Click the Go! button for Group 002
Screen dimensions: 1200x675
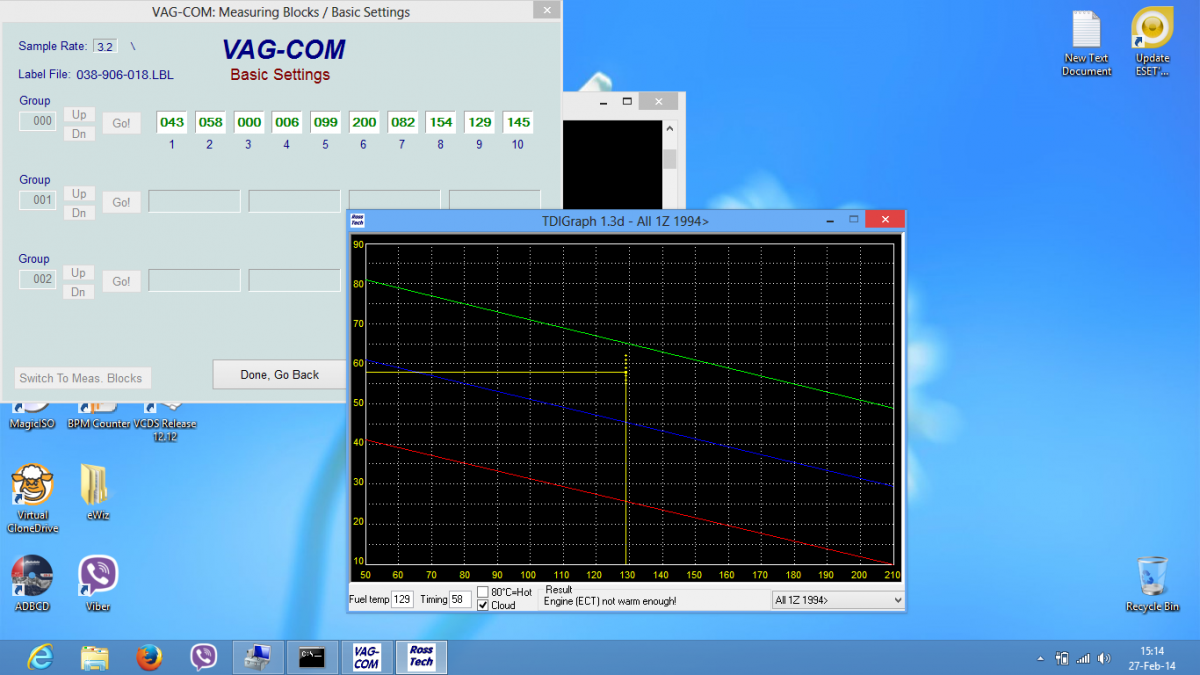[x=121, y=281]
